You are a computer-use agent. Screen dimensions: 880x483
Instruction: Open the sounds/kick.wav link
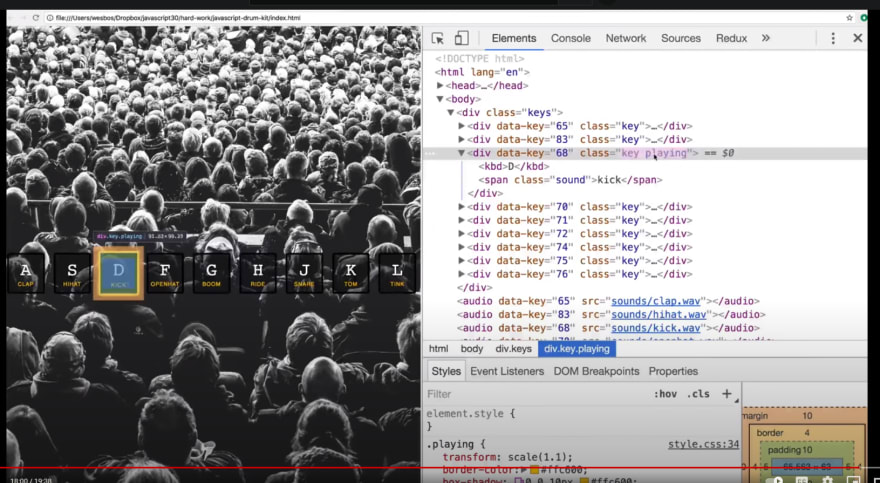click(x=656, y=328)
